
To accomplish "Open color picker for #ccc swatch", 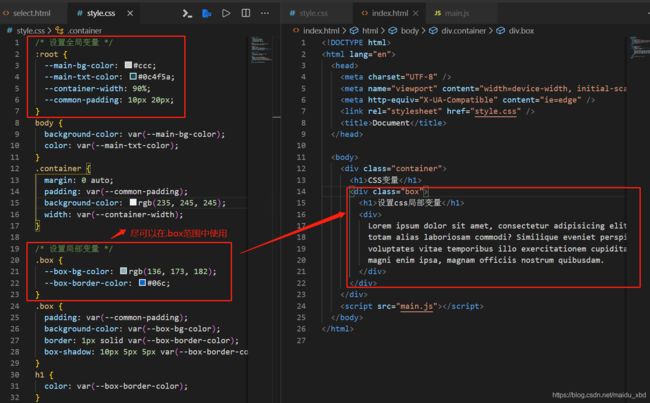I will click(x=129, y=65).
